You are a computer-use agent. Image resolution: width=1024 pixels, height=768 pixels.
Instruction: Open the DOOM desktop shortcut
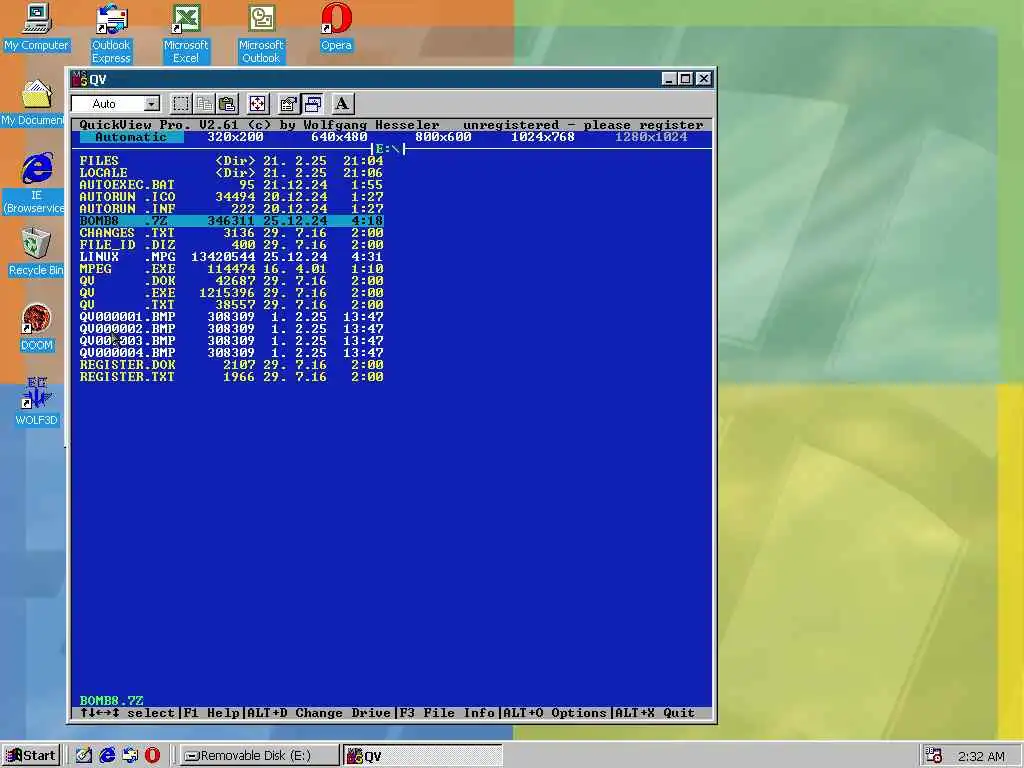(x=36, y=328)
